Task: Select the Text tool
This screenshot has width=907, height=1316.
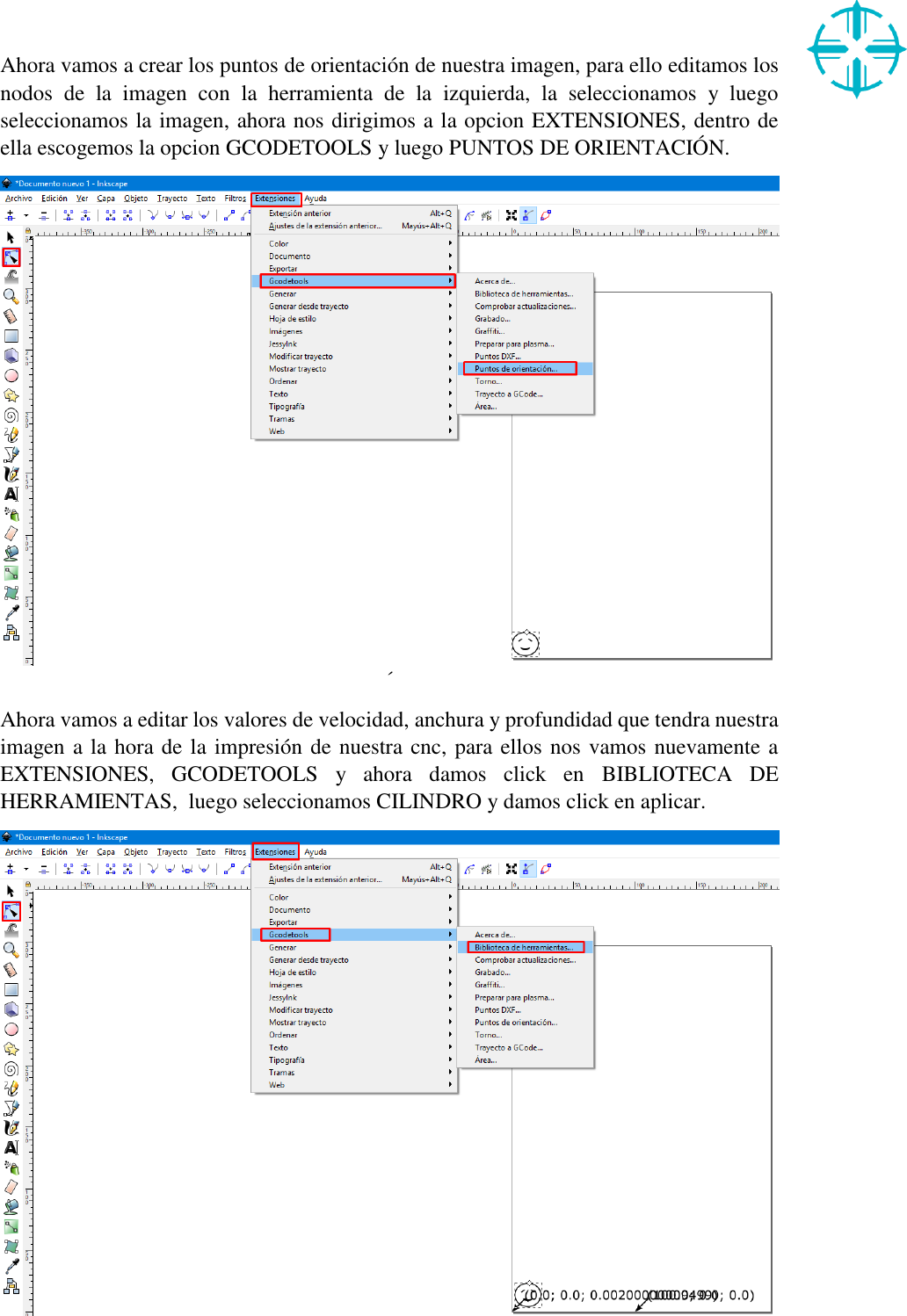Action: tap(11, 490)
